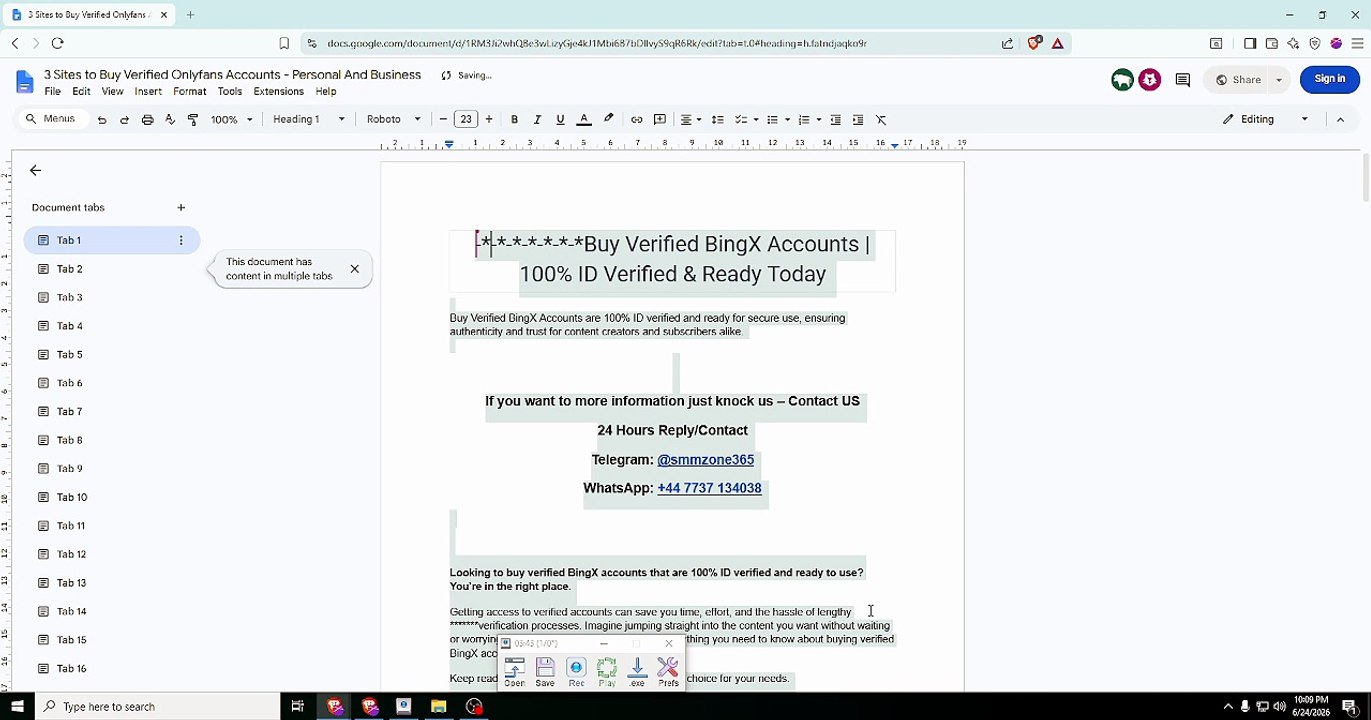Open the highlight color picker
This screenshot has height=720, width=1371.
coord(608,120)
